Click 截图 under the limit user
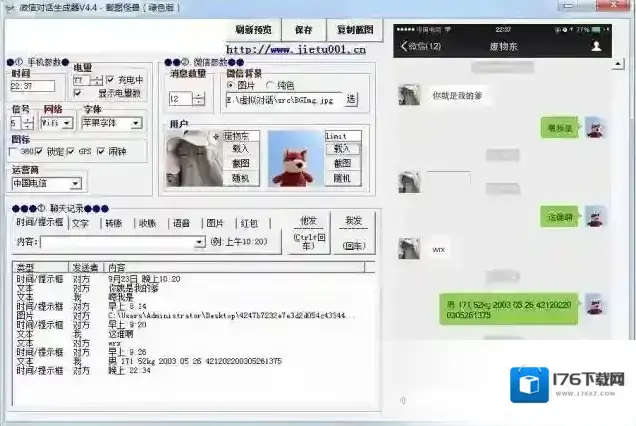 coord(343,164)
